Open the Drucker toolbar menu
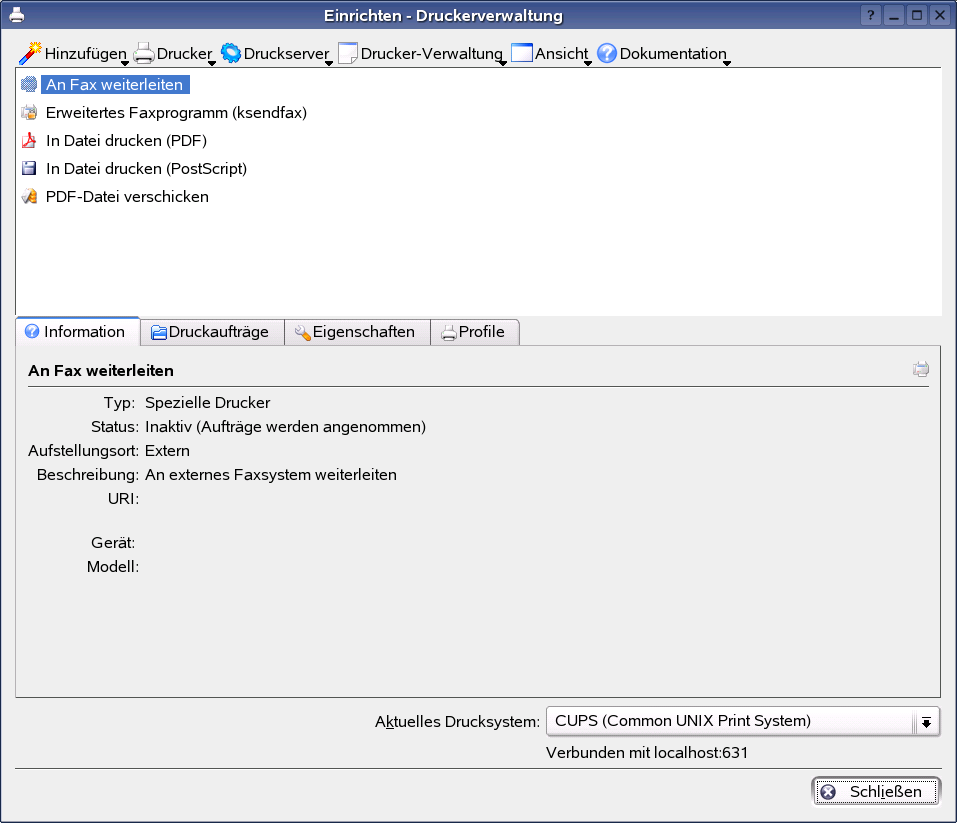 tap(175, 54)
